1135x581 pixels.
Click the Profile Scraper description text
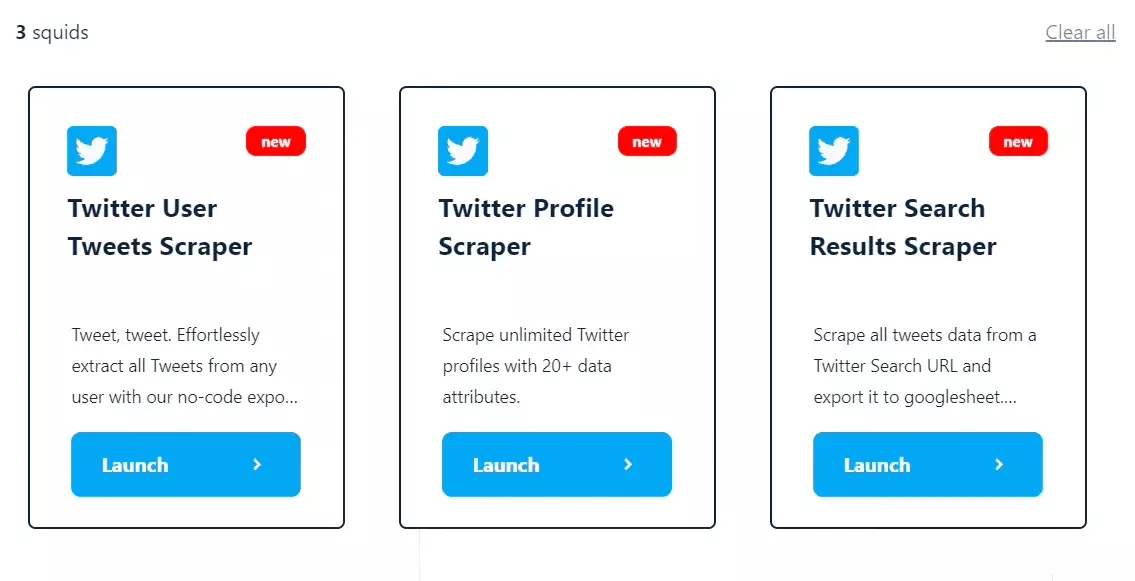click(x=536, y=366)
